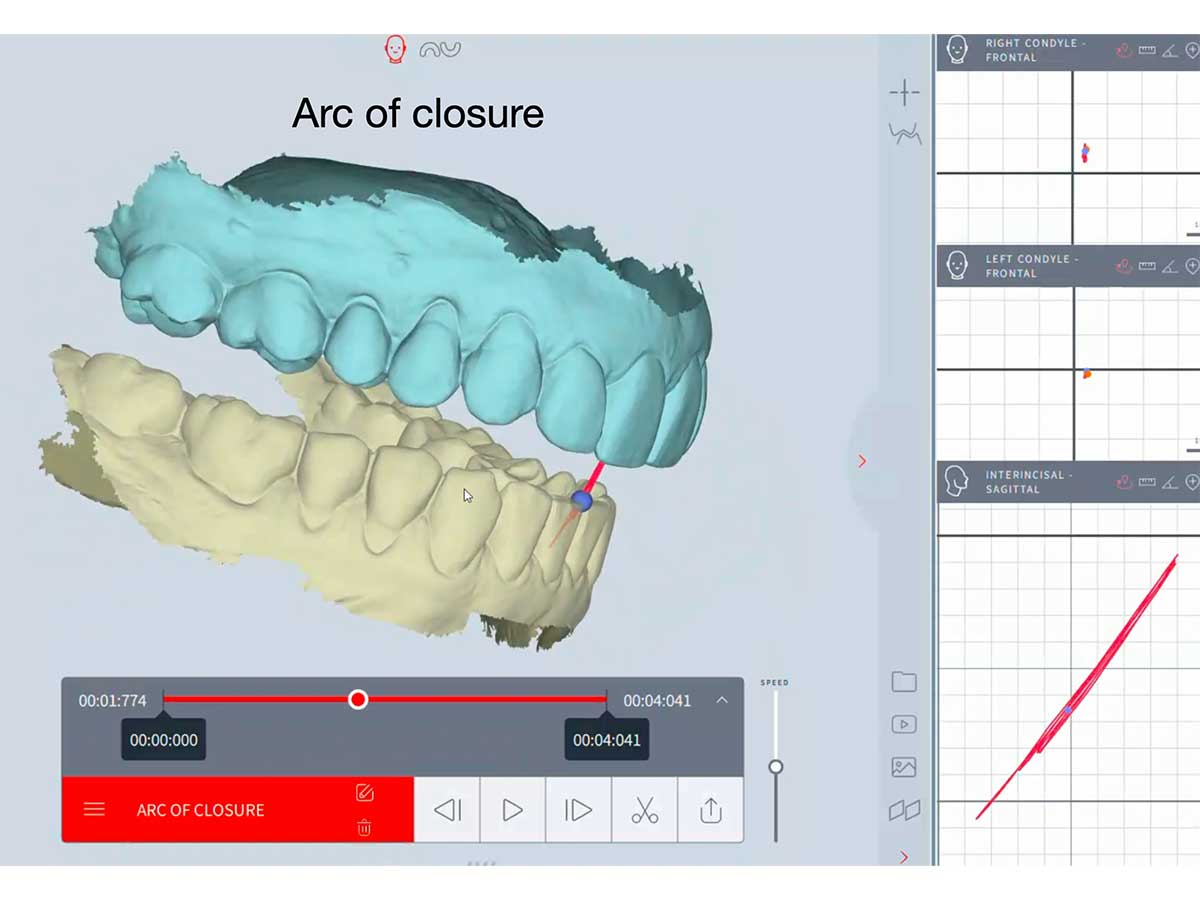Toggle the head view icon at top
The width and height of the screenshot is (1200, 900).
coord(396,49)
